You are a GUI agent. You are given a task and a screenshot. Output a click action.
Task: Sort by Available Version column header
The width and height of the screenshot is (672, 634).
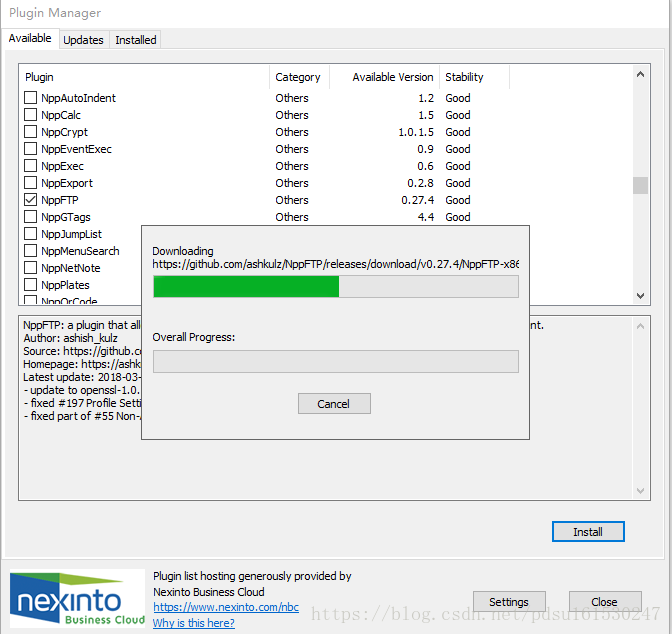pos(384,77)
